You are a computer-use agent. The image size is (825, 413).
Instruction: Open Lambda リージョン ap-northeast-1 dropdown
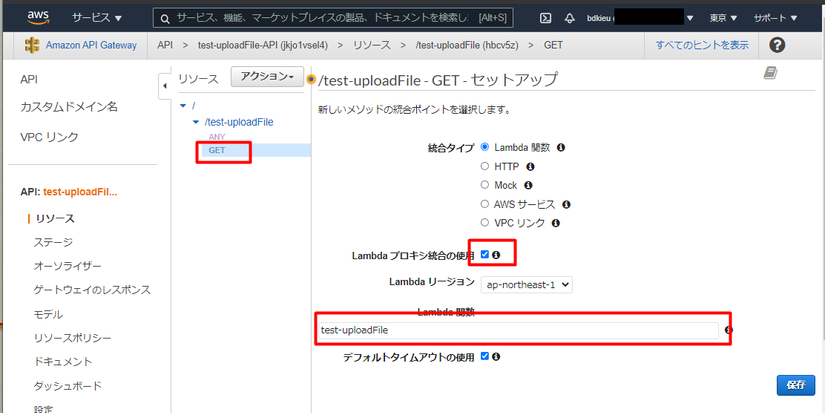527,284
